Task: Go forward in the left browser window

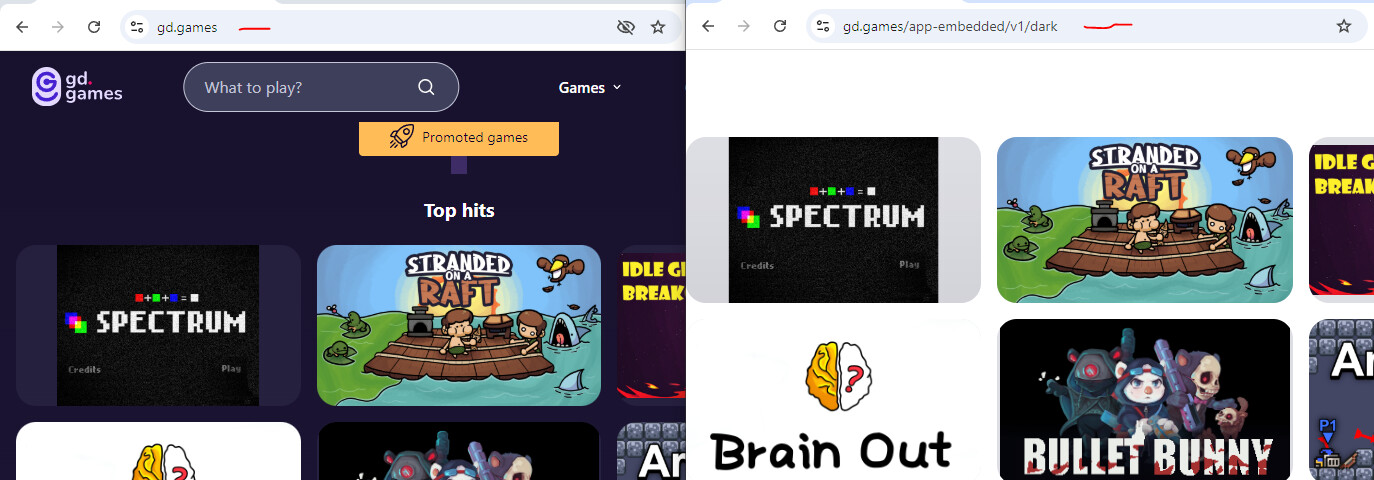Action: 58,27
